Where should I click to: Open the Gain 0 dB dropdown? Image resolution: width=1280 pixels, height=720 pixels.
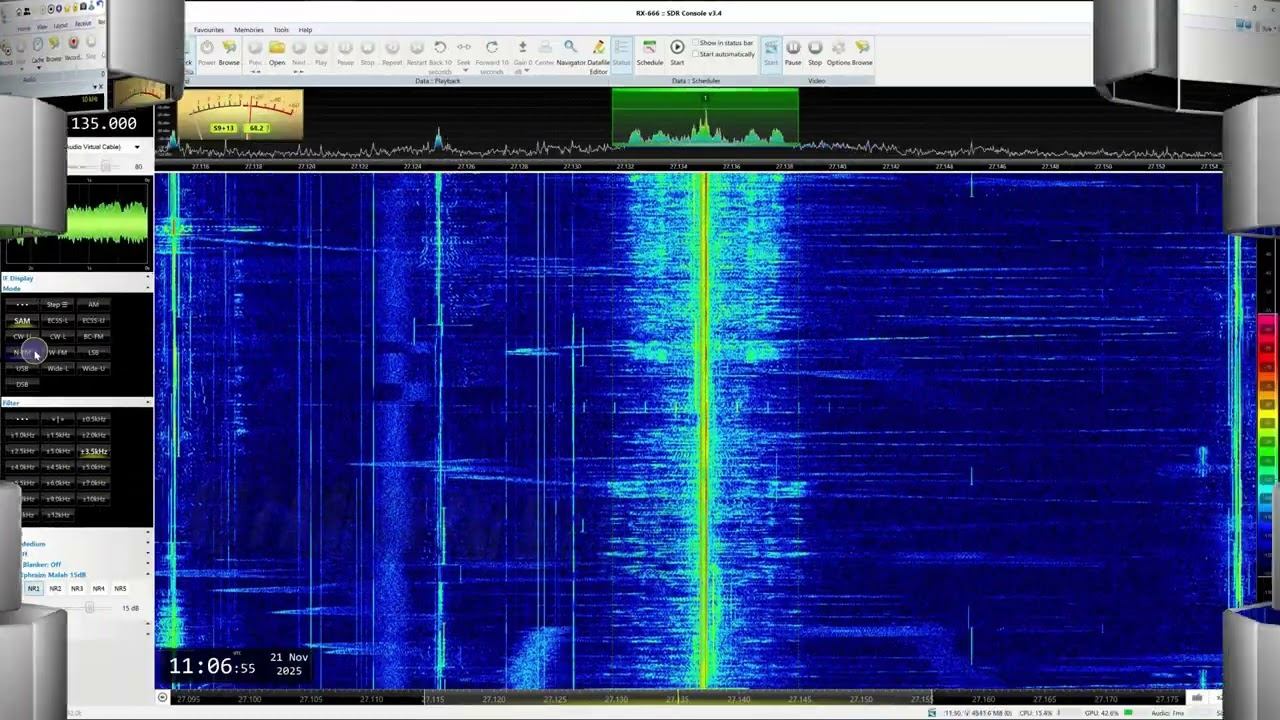pos(522,56)
